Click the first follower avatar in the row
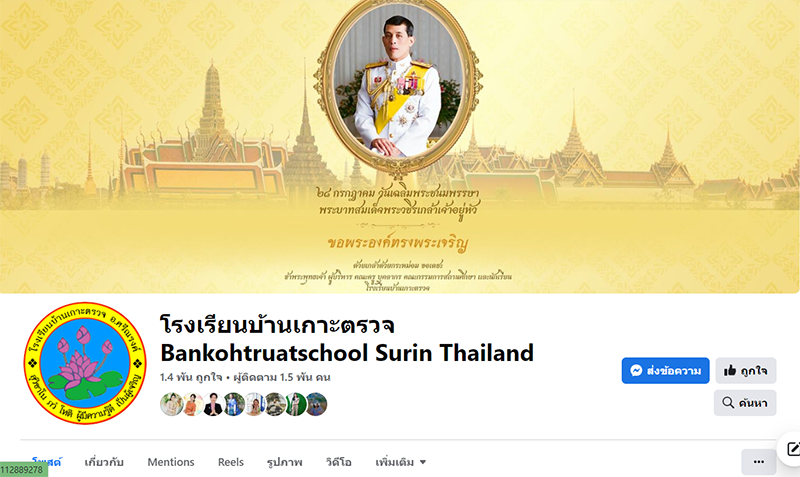This screenshot has height=477, width=800. point(171,404)
